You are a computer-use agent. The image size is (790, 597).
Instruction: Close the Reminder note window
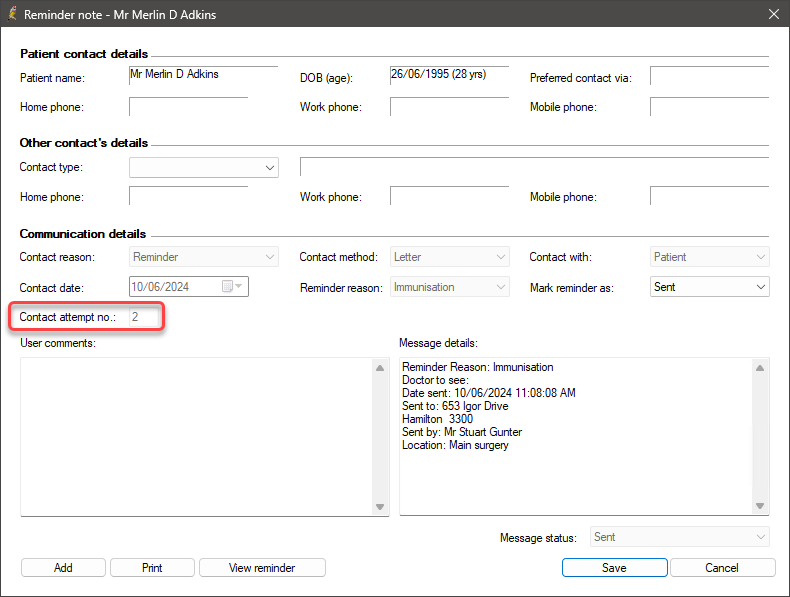pos(774,14)
